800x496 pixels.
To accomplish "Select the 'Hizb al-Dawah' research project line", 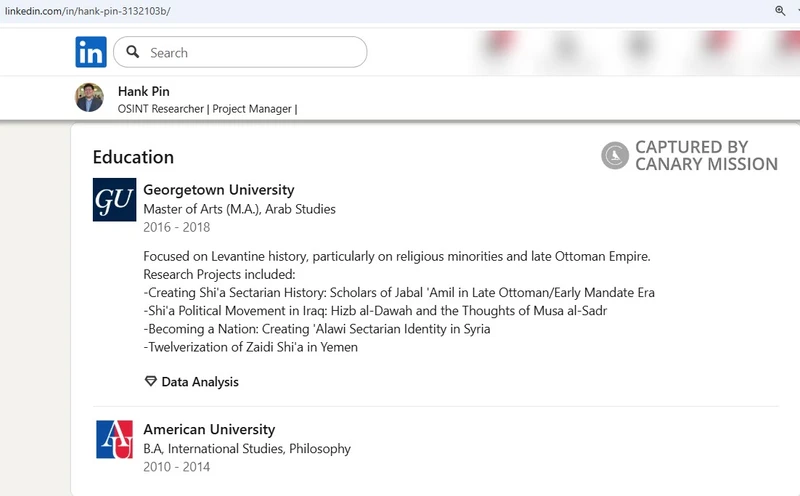I will (375, 311).
